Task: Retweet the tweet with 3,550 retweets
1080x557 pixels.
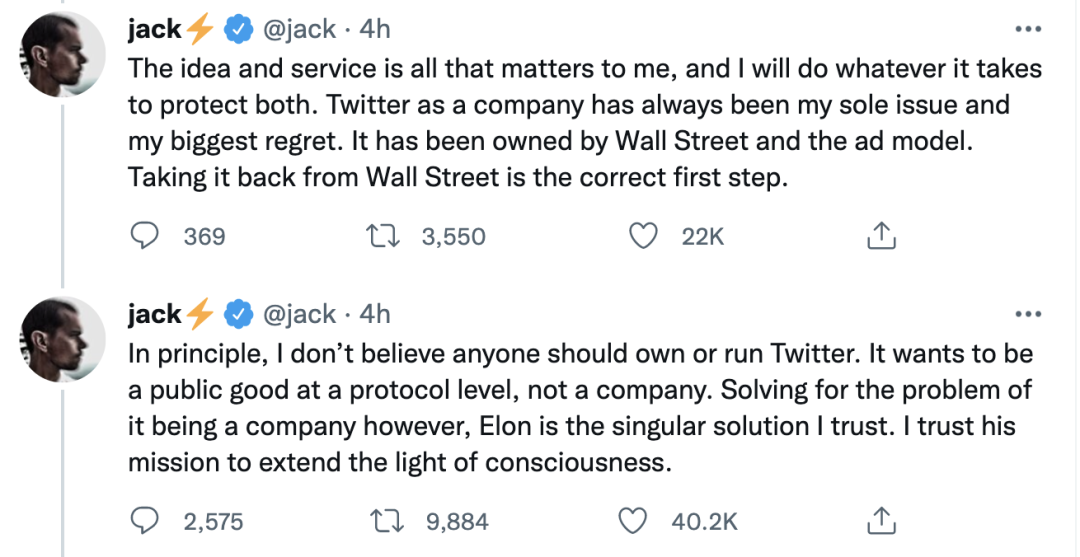Action: tap(385, 236)
